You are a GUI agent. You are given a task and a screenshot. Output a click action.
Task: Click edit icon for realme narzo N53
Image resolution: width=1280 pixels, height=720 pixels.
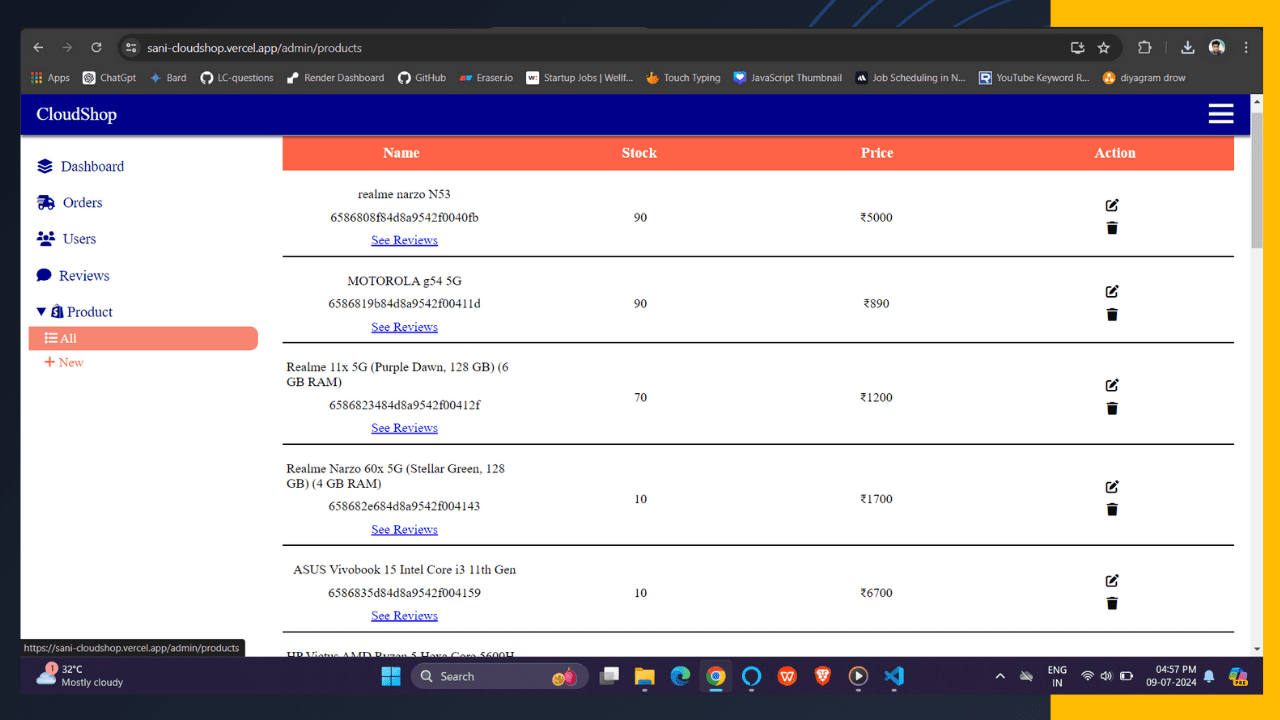click(1112, 205)
